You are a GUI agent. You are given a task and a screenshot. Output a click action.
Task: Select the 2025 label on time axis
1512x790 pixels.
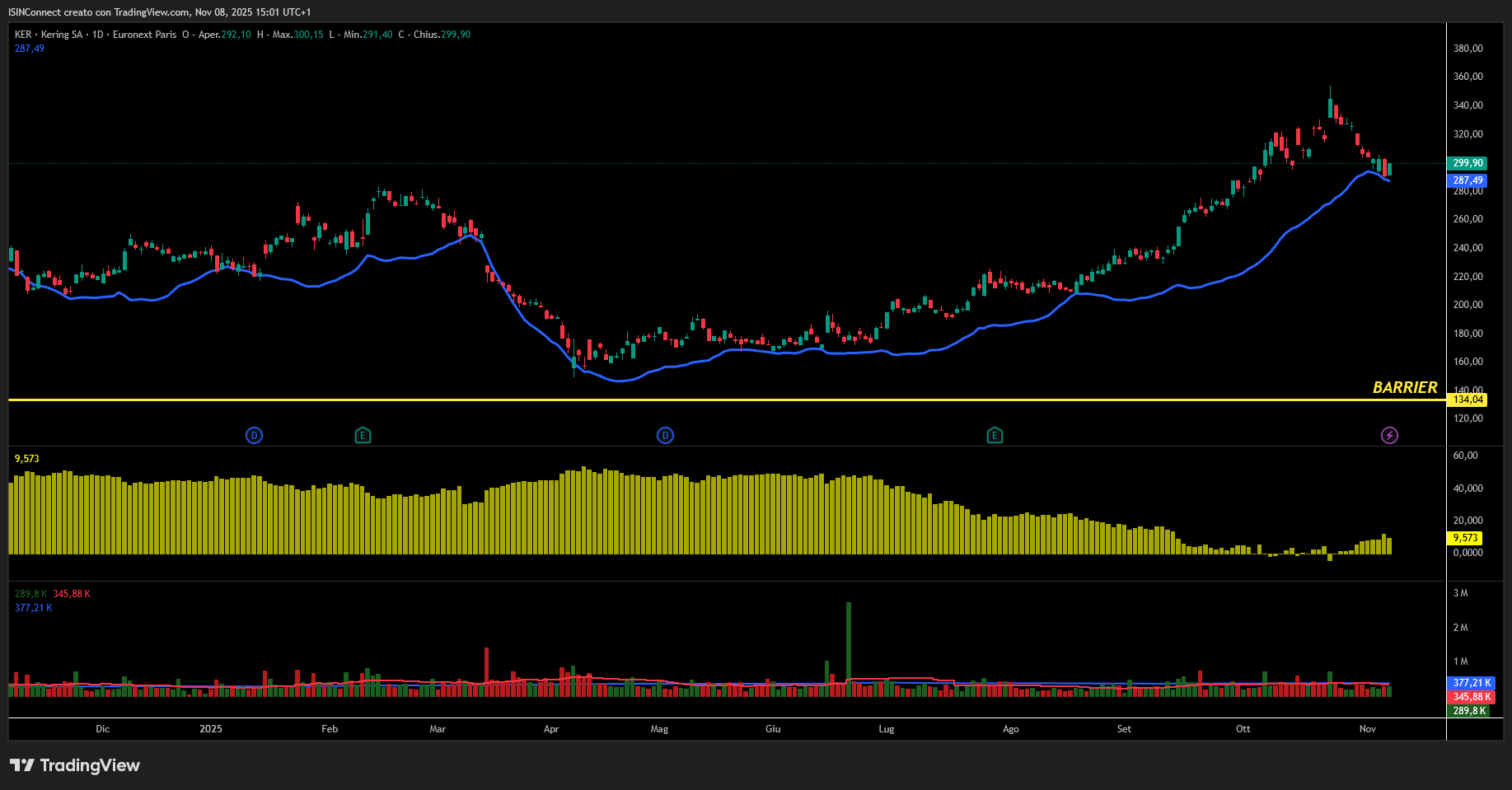pyautogui.click(x=211, y=729)
